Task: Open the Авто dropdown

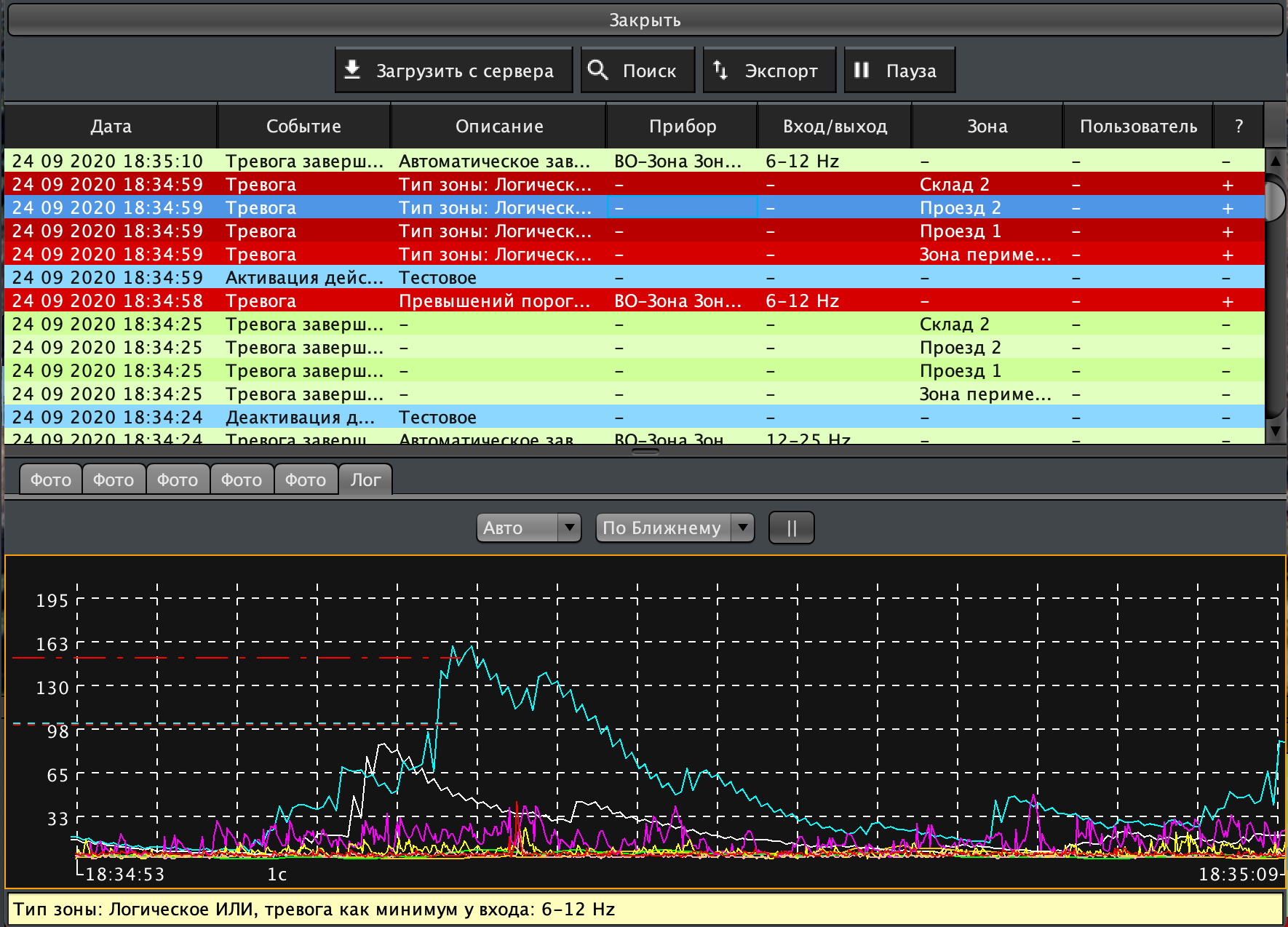Action: 528,528
